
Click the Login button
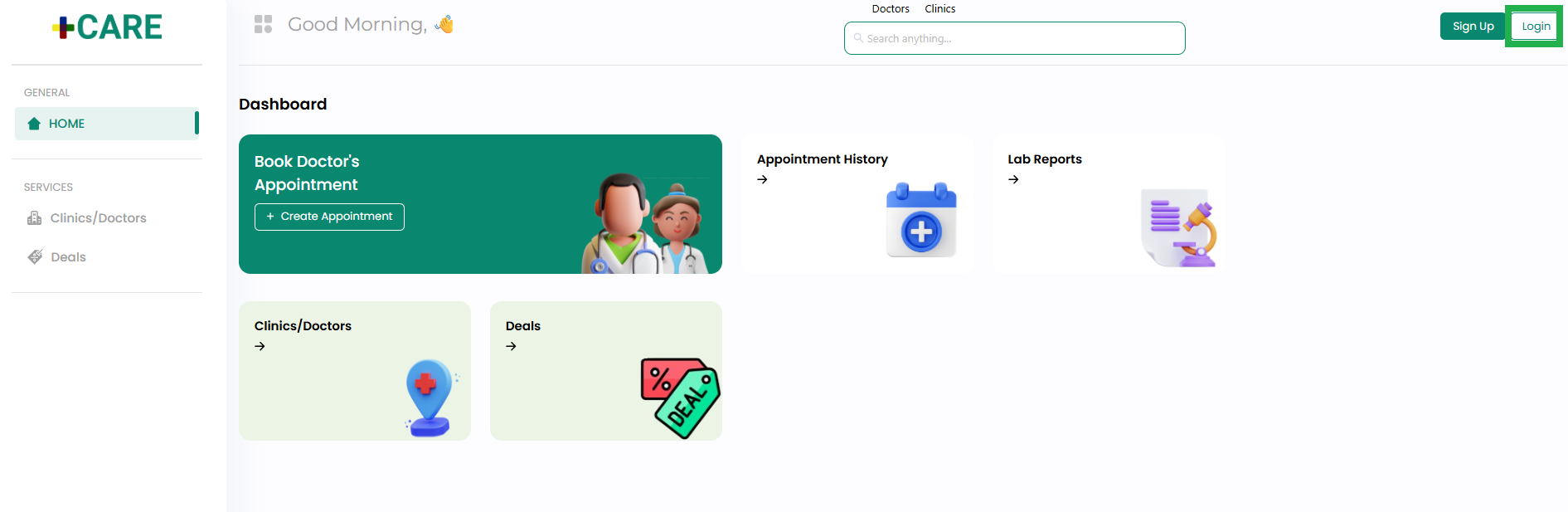(1536, 27)
